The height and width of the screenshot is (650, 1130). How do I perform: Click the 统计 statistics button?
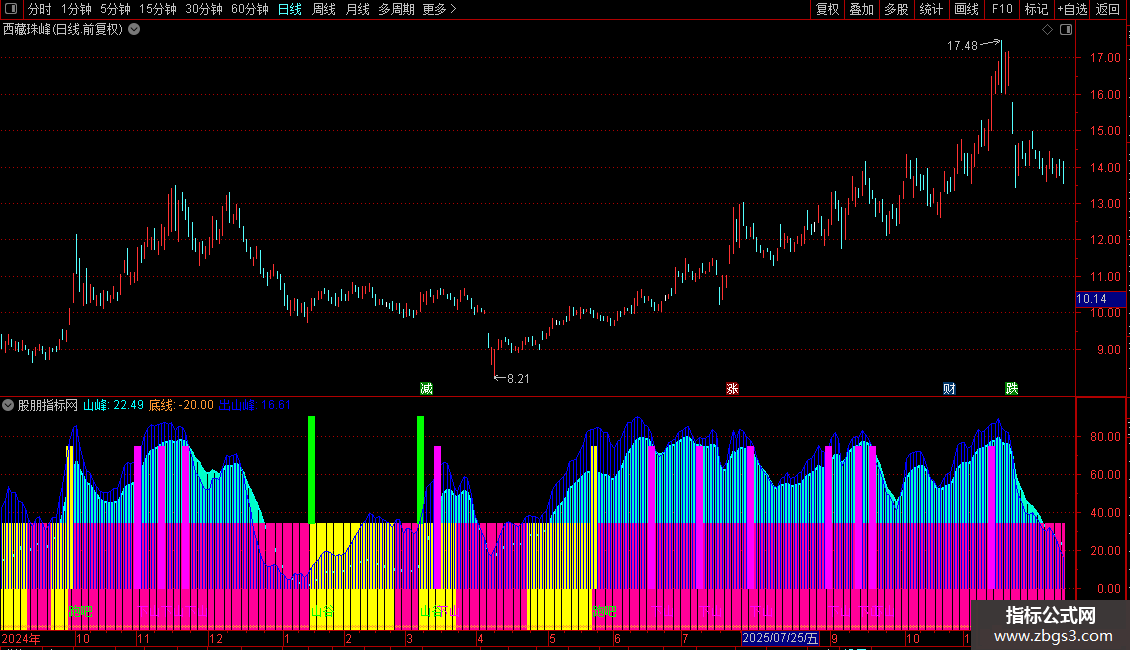[x=931, y=9]
